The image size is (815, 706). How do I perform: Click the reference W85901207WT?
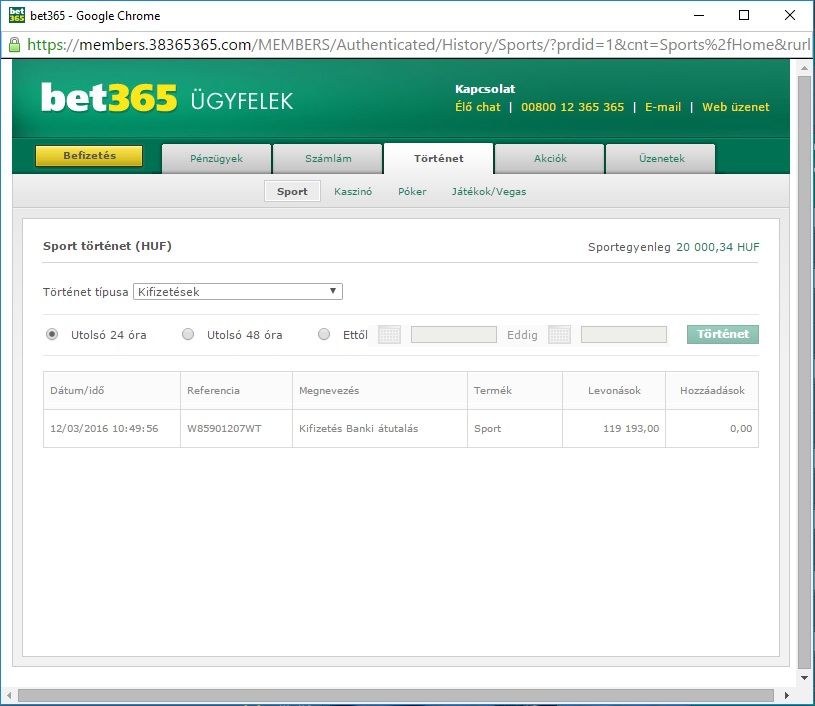(224, 428)
